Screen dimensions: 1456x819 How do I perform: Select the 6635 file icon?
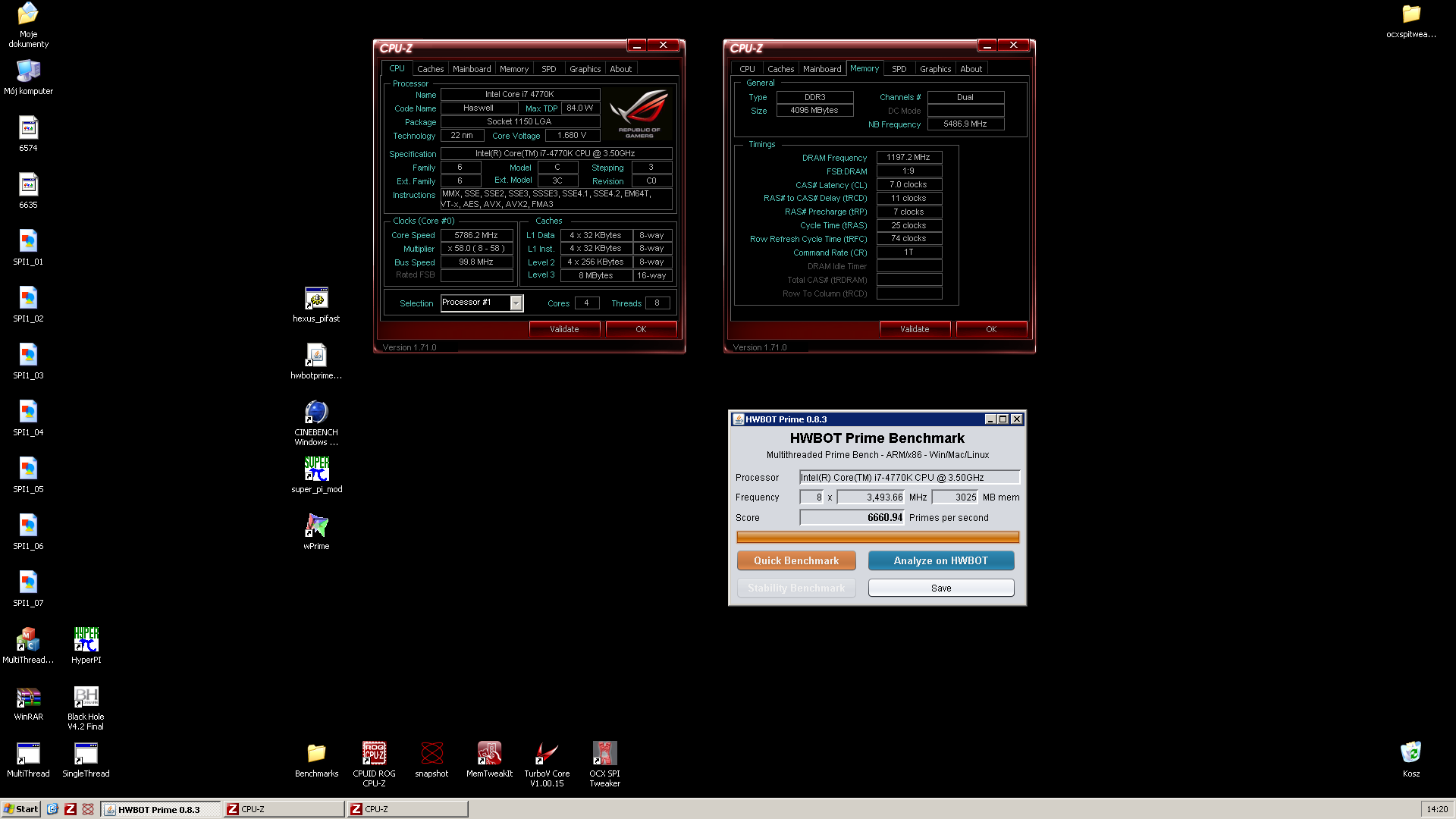click(28, 191)
